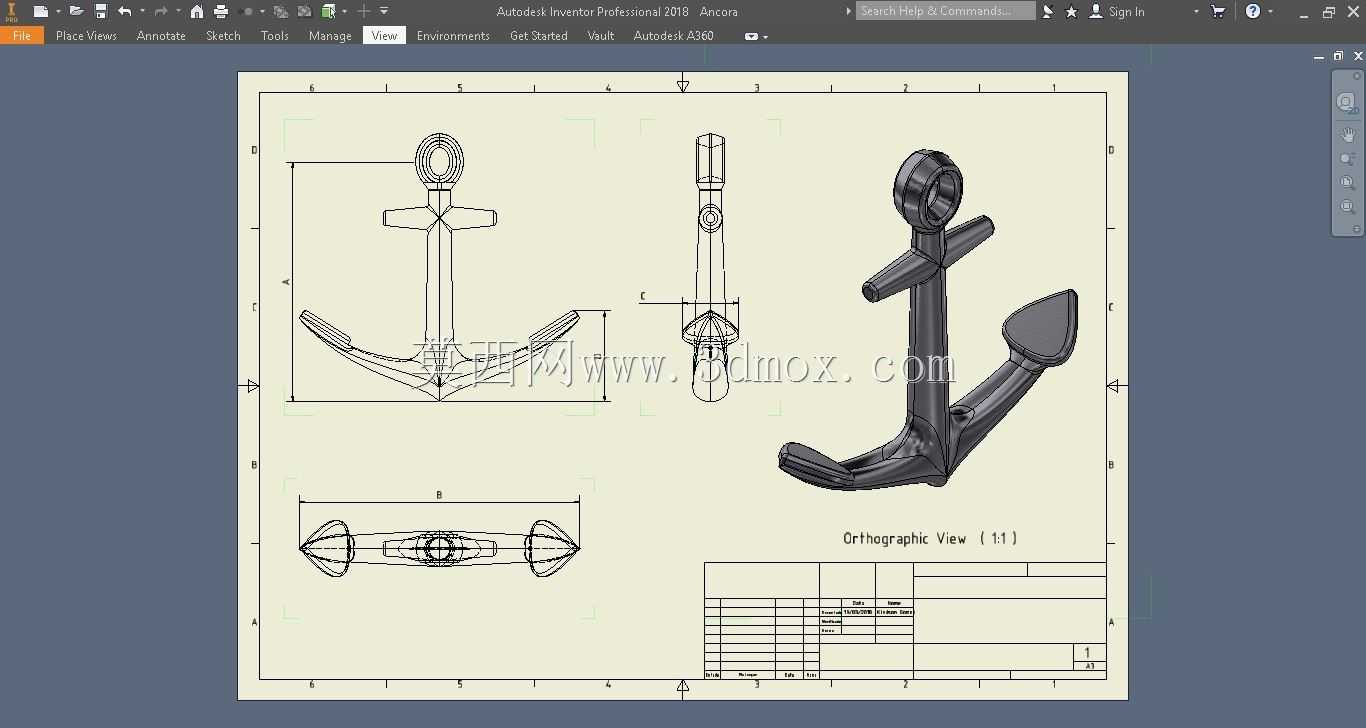Screen dimensions: 1366x728
Task: Click the Print icon
Action: click(x=221, y=11)
